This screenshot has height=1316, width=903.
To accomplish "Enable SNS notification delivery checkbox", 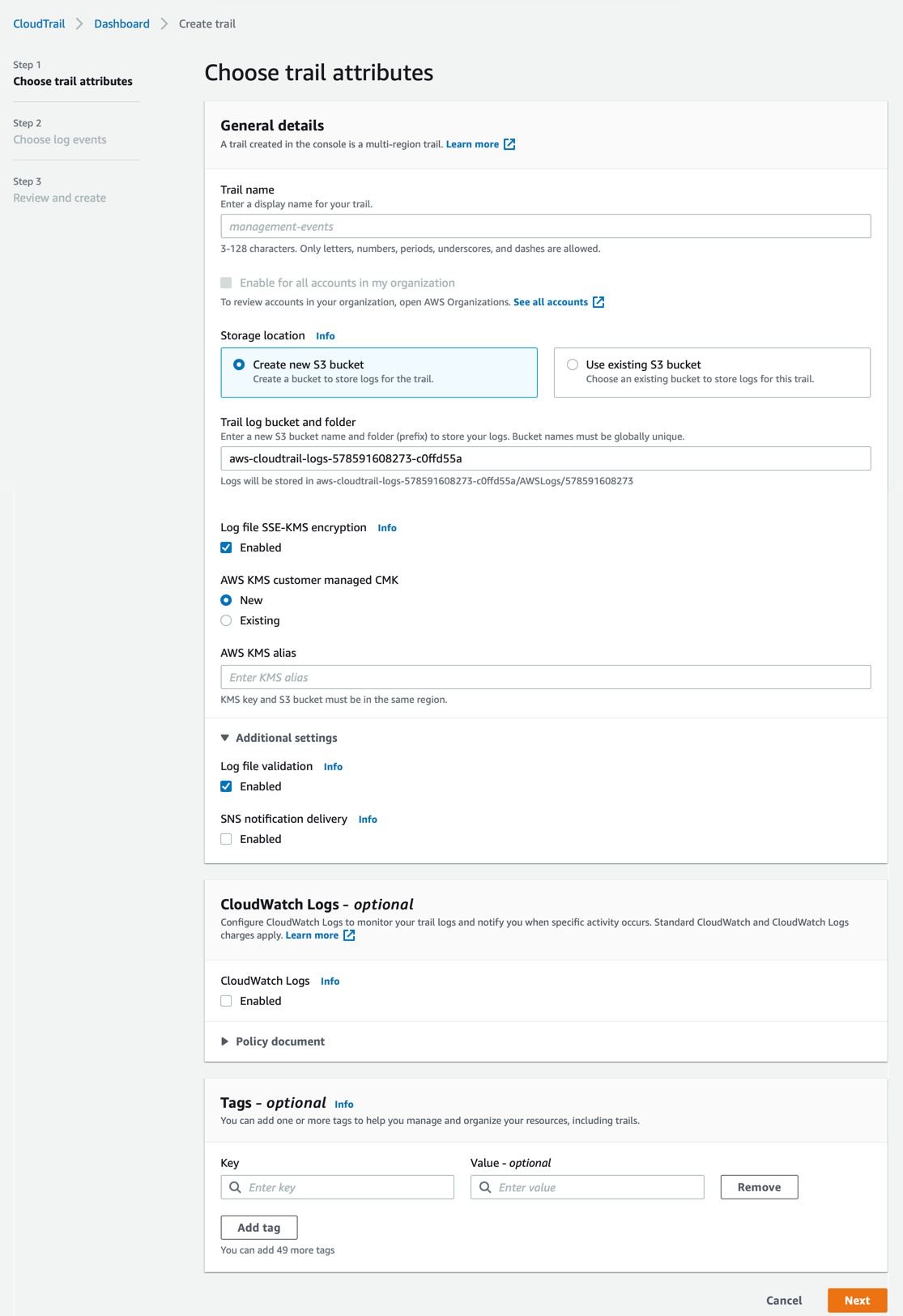I will [227, 839].
